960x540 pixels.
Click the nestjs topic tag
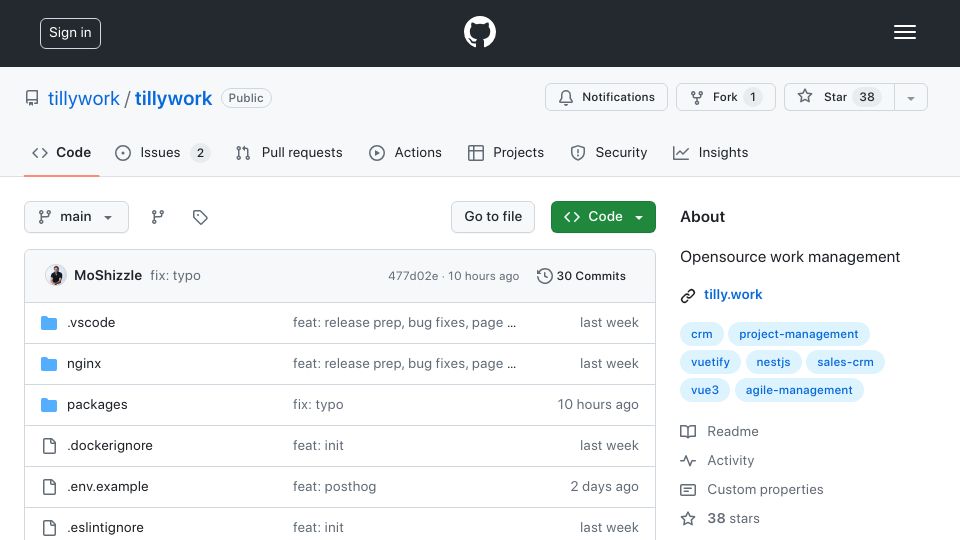pyautogui.click(x=773, y=362)
